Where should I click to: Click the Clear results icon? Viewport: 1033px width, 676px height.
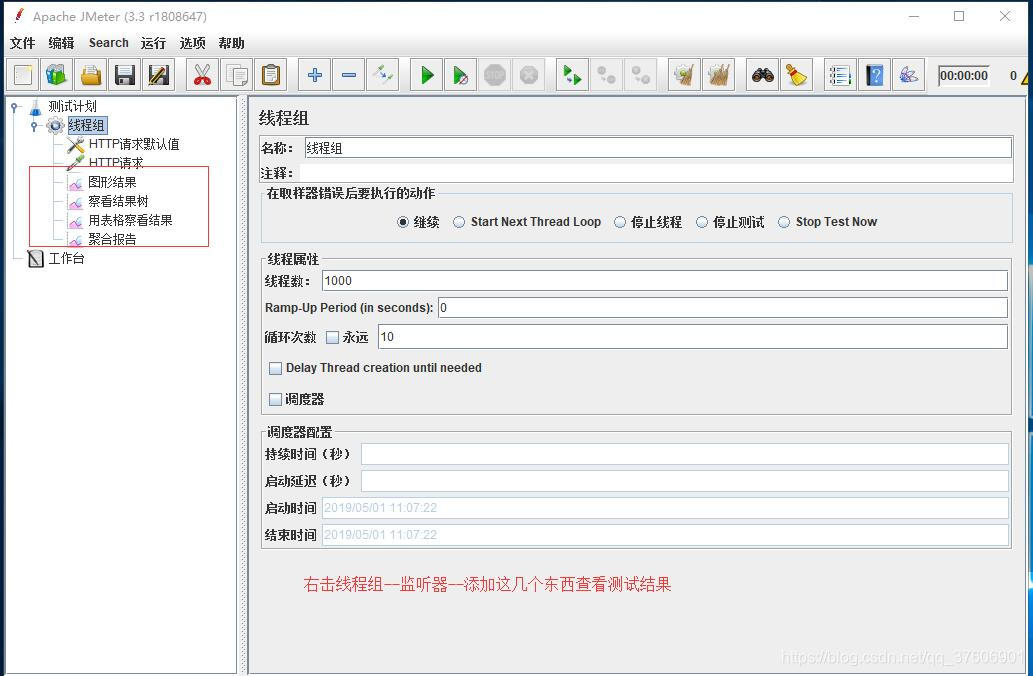684,75
